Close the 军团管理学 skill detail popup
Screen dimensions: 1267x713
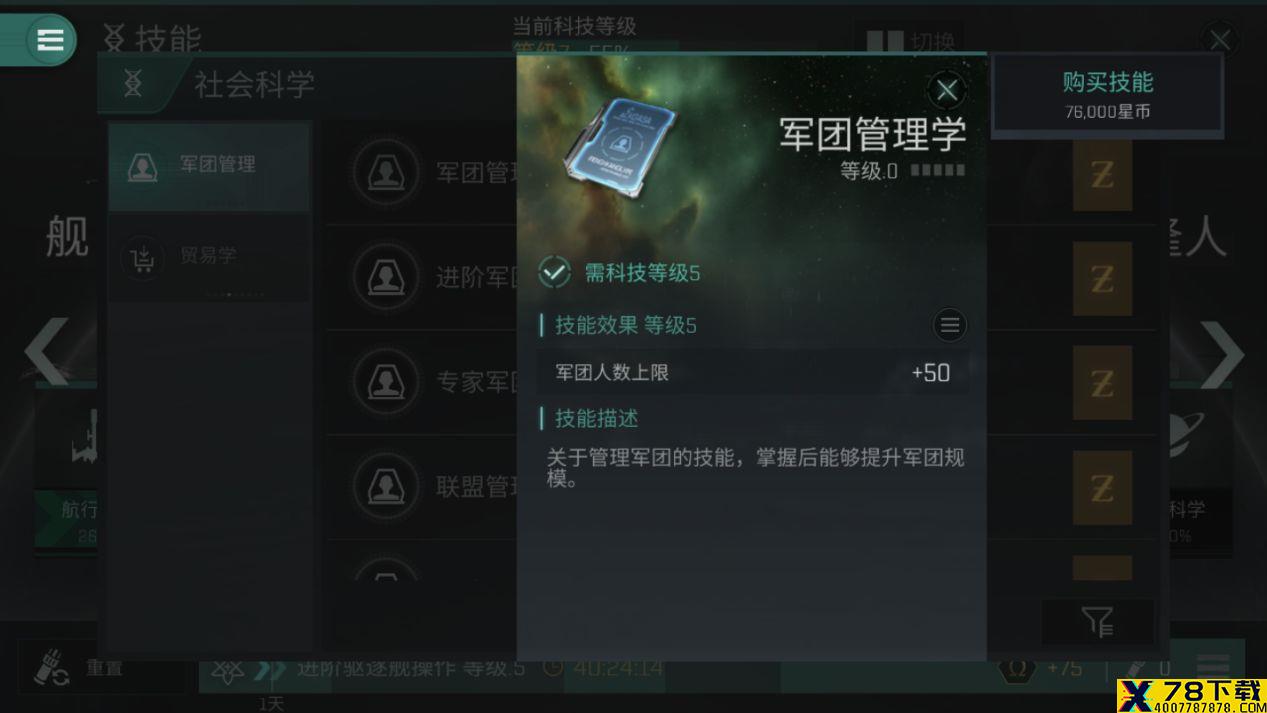(x=946, y=90)
